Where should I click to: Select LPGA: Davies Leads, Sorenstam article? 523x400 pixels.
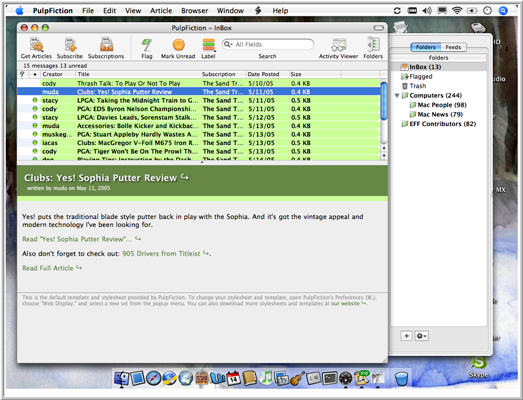click(199, 117)
